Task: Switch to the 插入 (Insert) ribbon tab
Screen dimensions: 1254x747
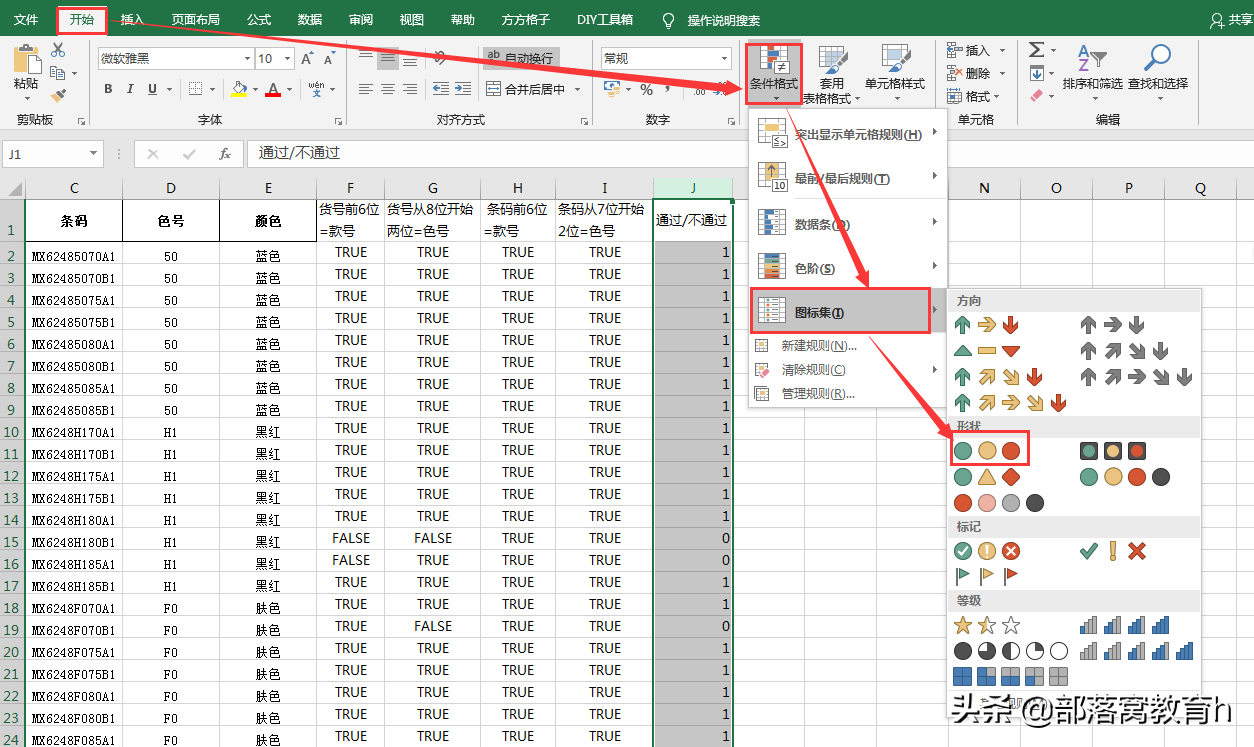Action: [x=132, y=20]
